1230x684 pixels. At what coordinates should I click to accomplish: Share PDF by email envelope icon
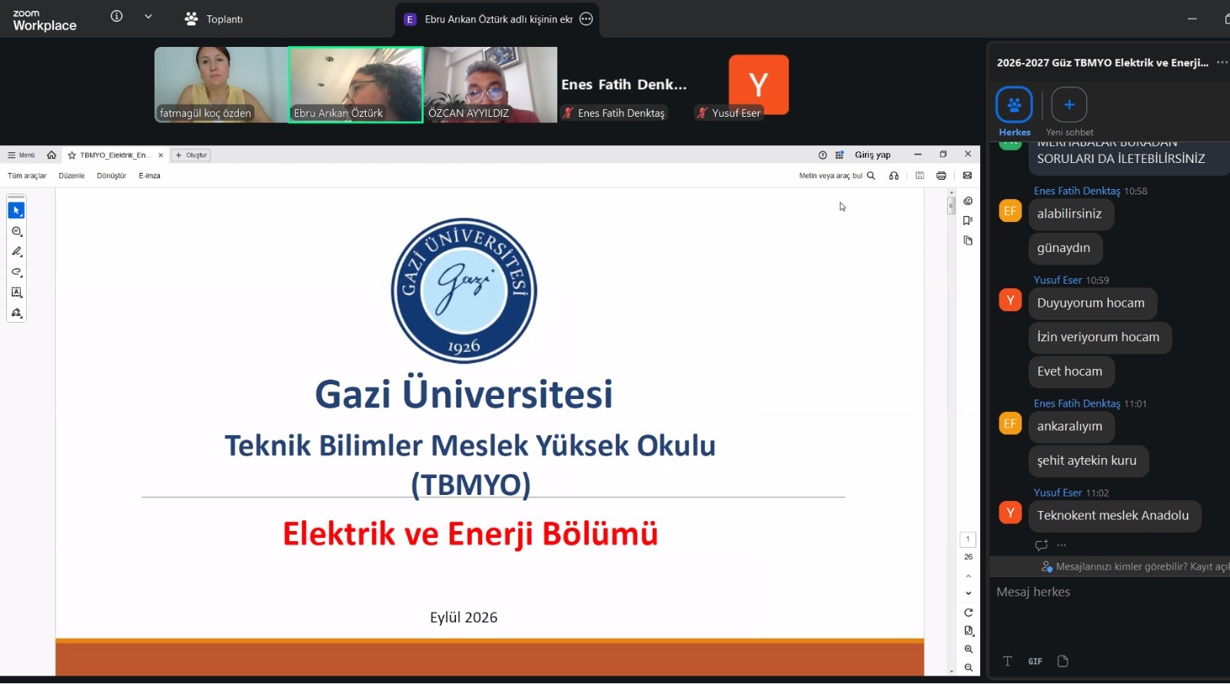(967, 176)
